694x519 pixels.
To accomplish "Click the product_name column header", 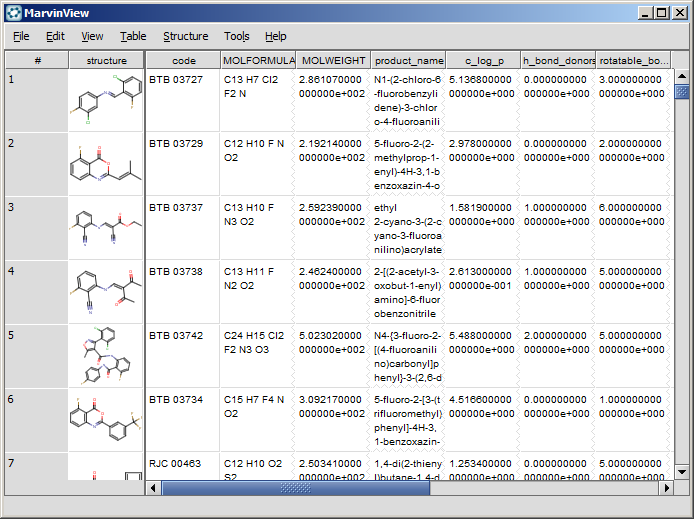I will pyautogui.click(x=408, y=61).
